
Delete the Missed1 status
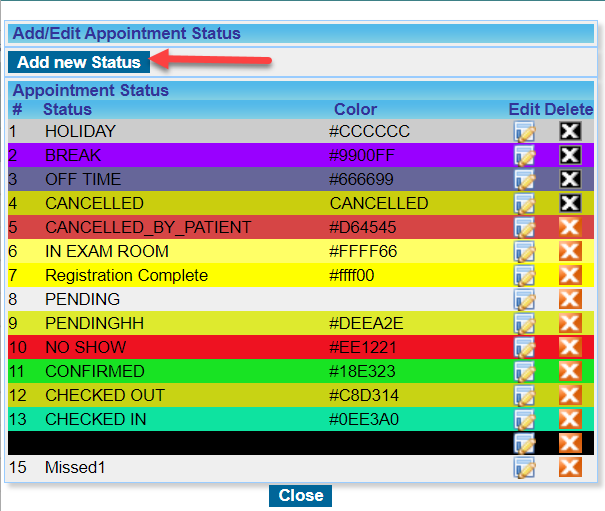pyautogui.click(x=570, y=467)
